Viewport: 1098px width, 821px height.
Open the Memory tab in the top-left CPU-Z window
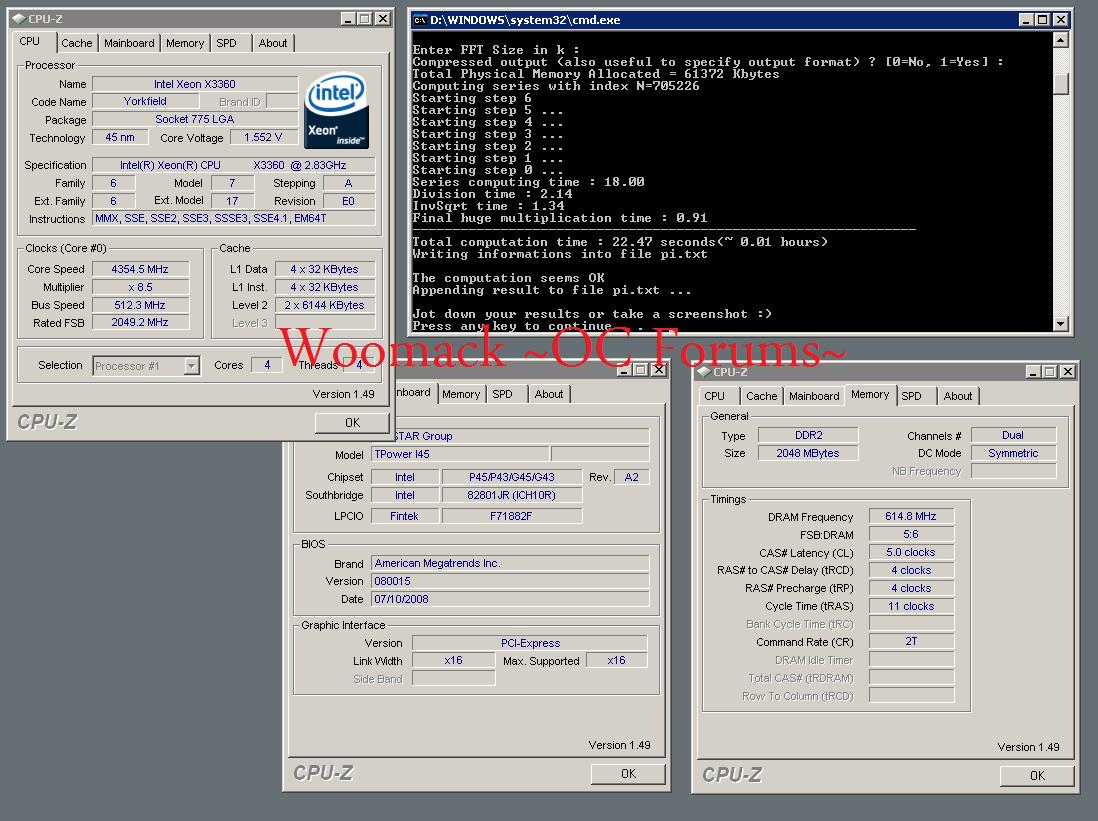[x=185, y=43]
